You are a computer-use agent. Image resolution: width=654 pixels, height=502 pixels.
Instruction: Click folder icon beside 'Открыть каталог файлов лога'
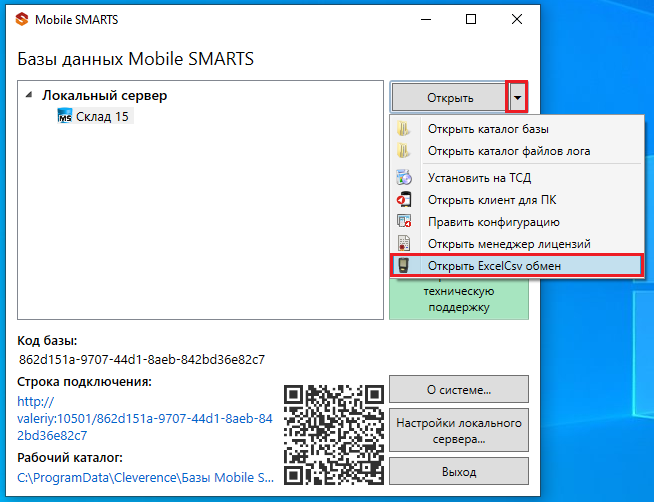pos(403,151)
